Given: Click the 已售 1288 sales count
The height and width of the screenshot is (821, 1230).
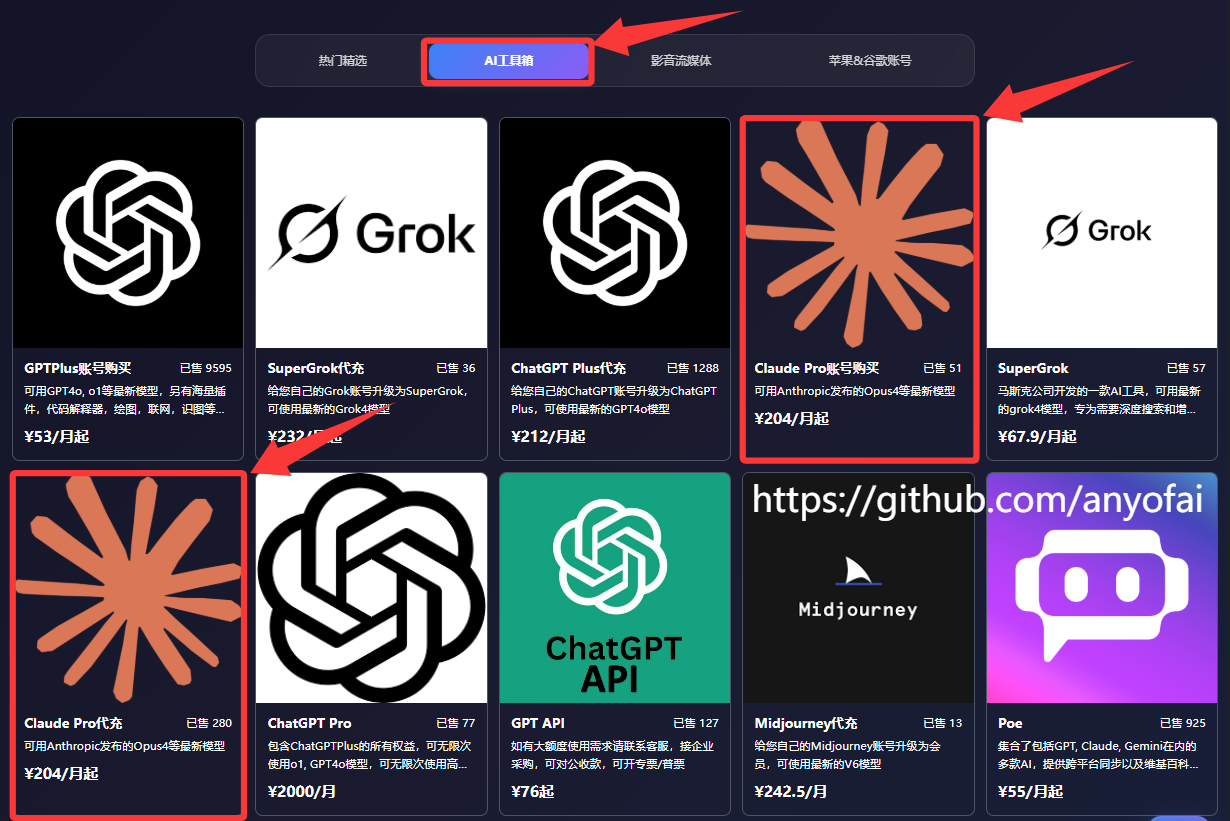Looking at the screenshot, I should (693, 368).
